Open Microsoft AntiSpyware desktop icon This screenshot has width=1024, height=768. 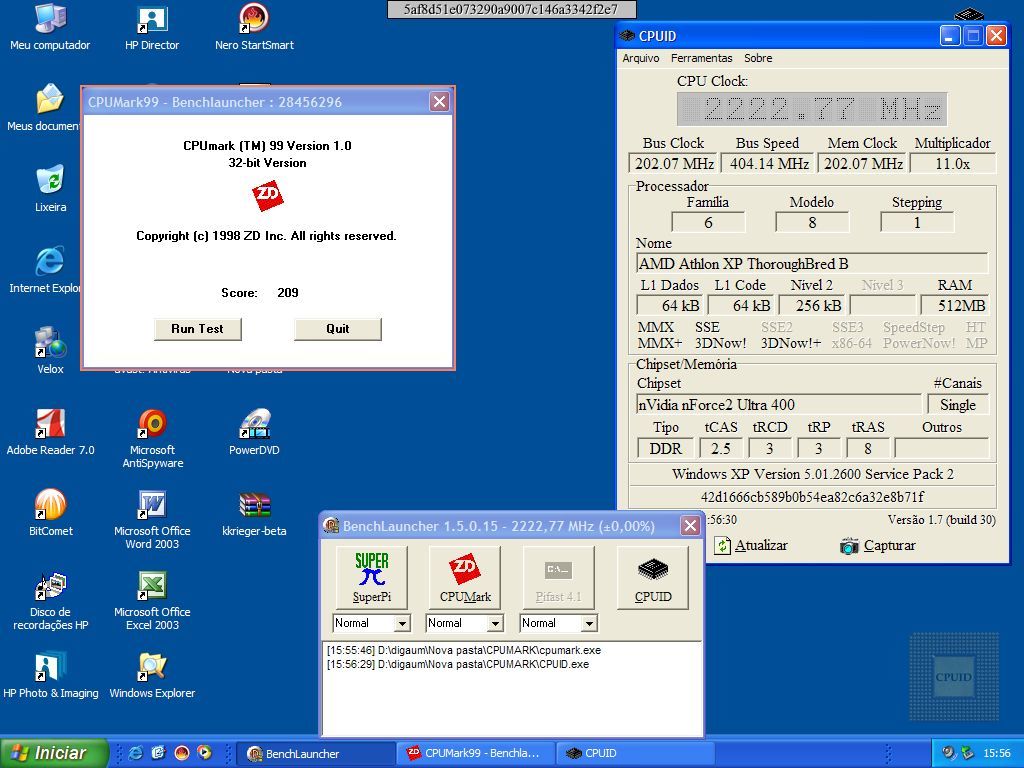tap(152, 438)
